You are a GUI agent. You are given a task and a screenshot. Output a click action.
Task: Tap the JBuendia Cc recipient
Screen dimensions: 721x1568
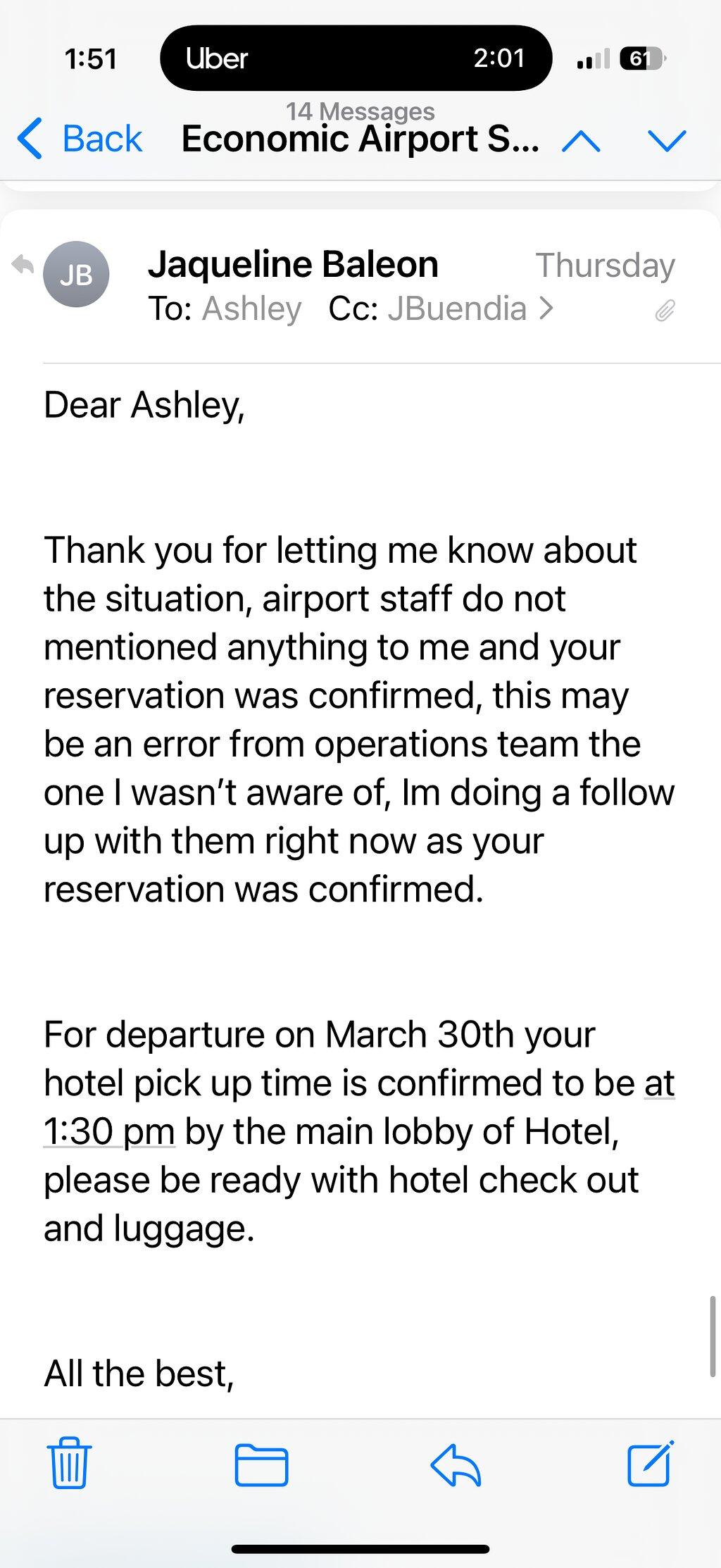click(x=457, y=309)
